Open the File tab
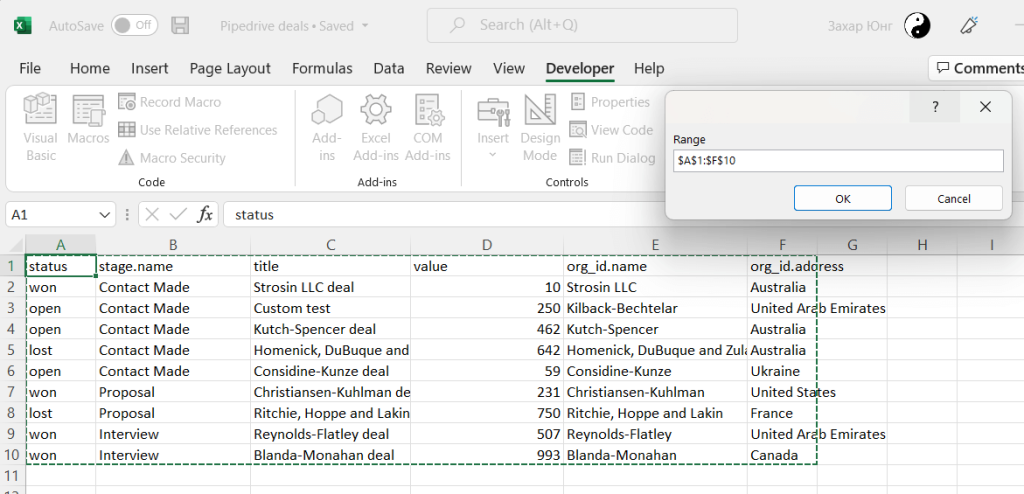This screenshot has height=494, width=1024. (x=30, y=69)
